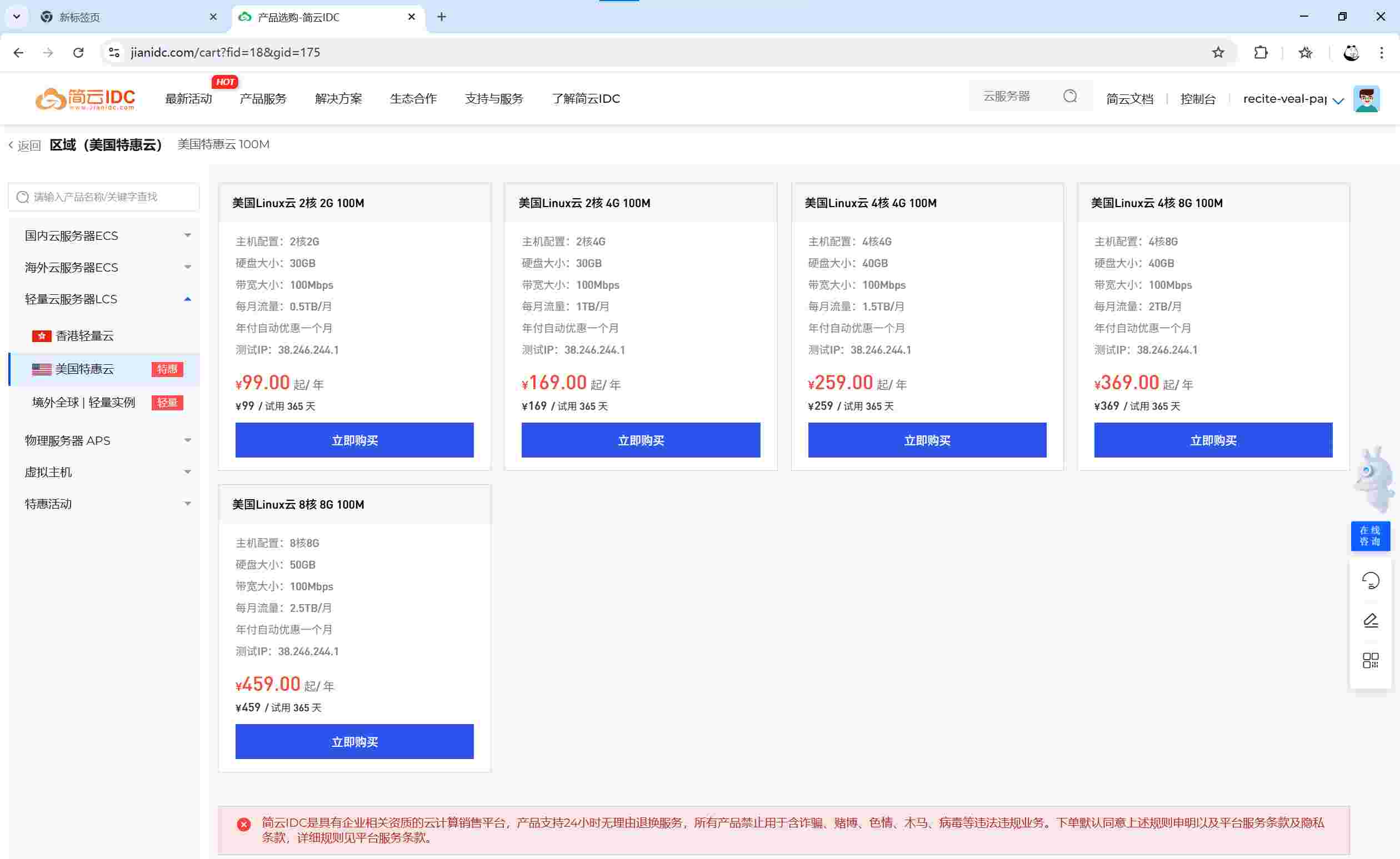
Task: Go back with 返回 link
Action: [x=24, y=145]
